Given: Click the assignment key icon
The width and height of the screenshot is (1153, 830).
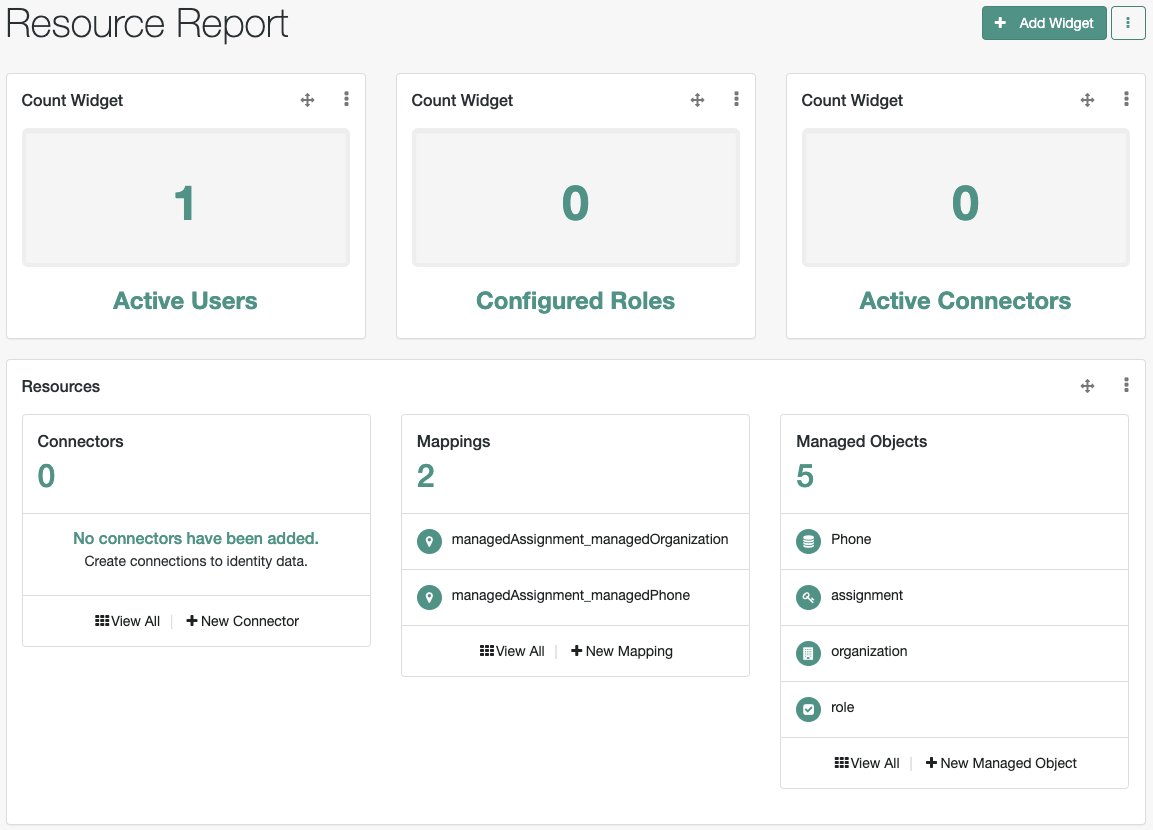Looking at the screenshot, I should [x=808, y=597].
